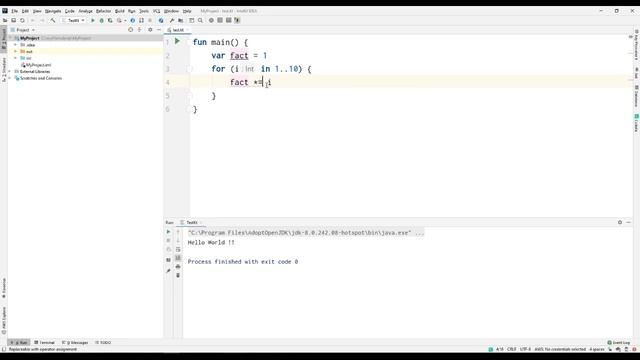Toggle the Favorites tool window side tab
The width and height of the screenshot is (640, 360).
(4, 289)
